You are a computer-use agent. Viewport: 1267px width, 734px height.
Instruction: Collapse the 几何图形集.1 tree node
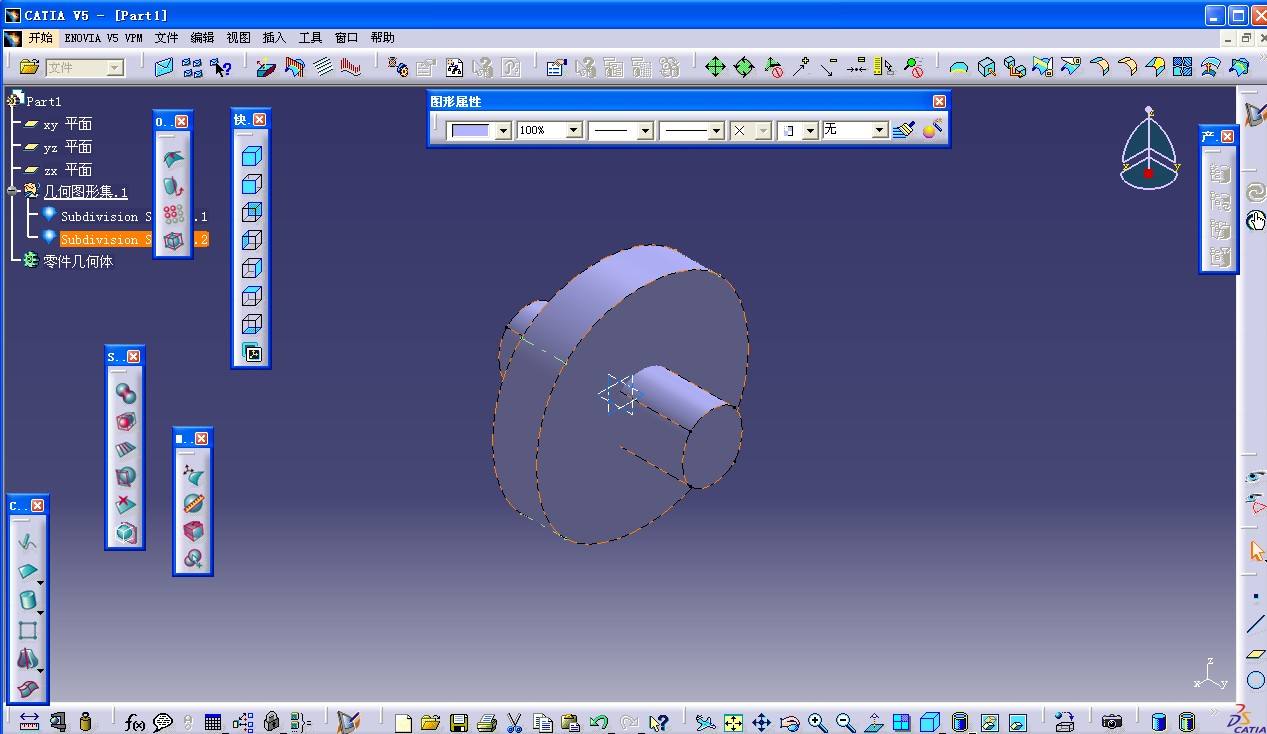(12, 191)
